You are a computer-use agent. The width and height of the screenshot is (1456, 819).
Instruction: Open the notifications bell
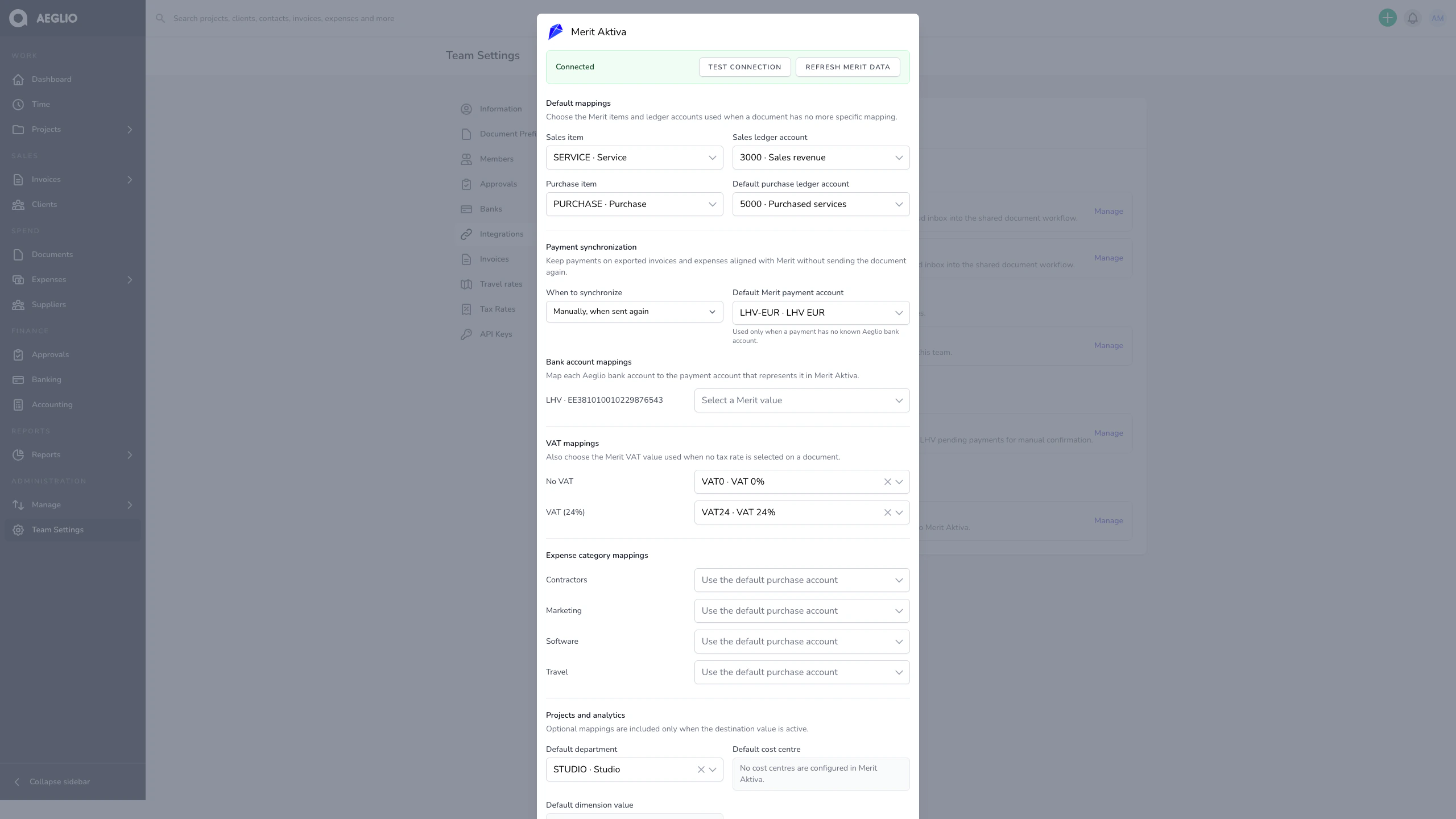1413,18
